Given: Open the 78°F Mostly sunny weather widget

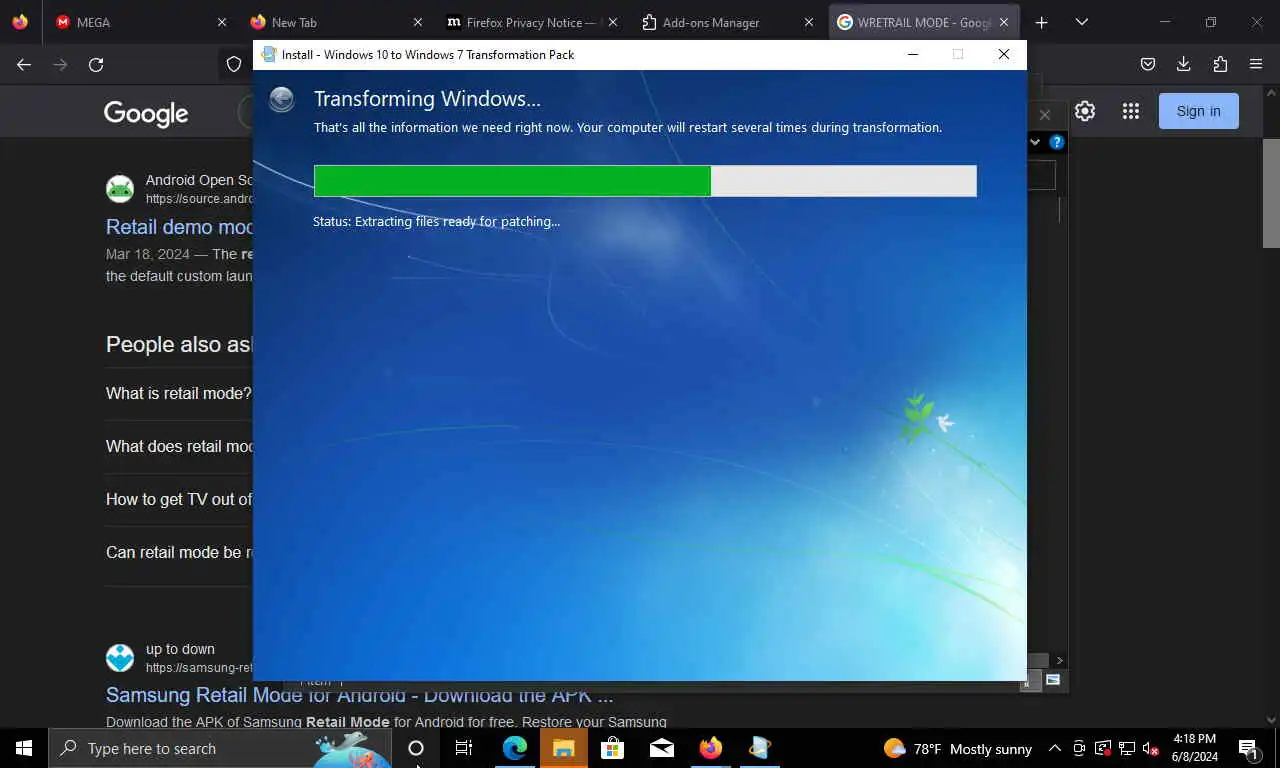Looking at the screenshot, I should pyautogui.click(x=958, y=748).
